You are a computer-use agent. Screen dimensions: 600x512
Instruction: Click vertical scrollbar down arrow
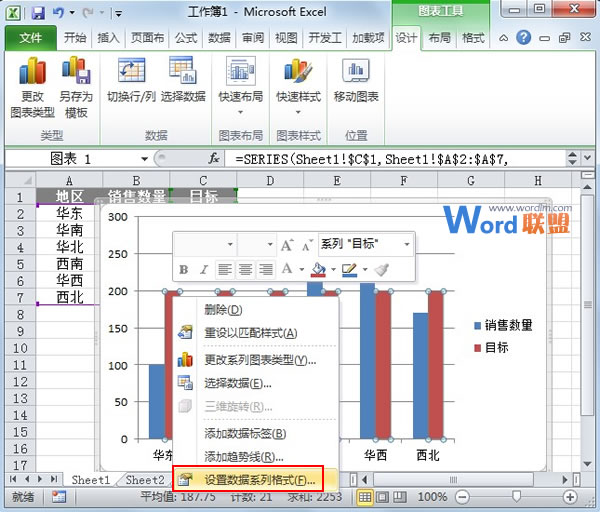[x=587, y=464]
